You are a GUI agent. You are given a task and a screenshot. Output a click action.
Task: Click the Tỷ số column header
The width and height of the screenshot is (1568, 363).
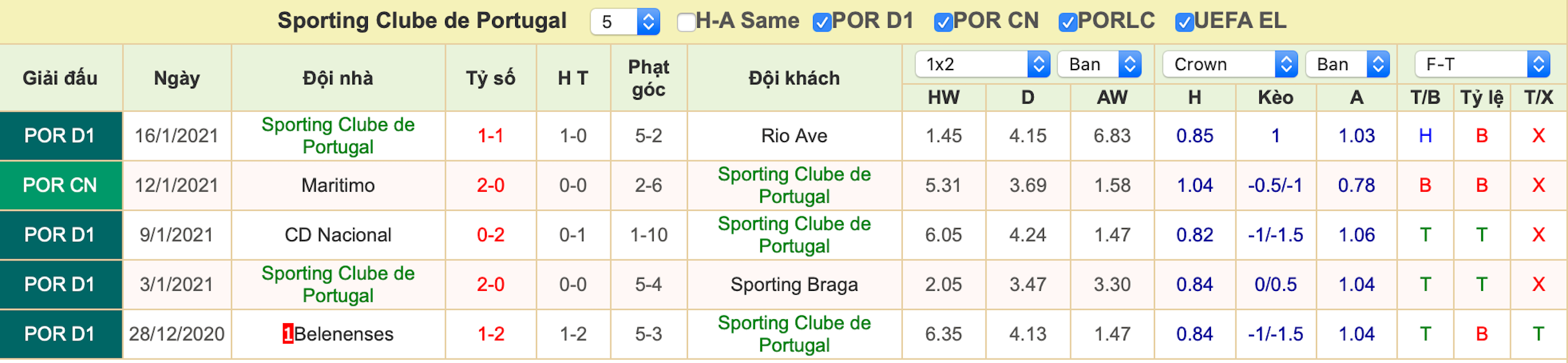click(491, 78)
